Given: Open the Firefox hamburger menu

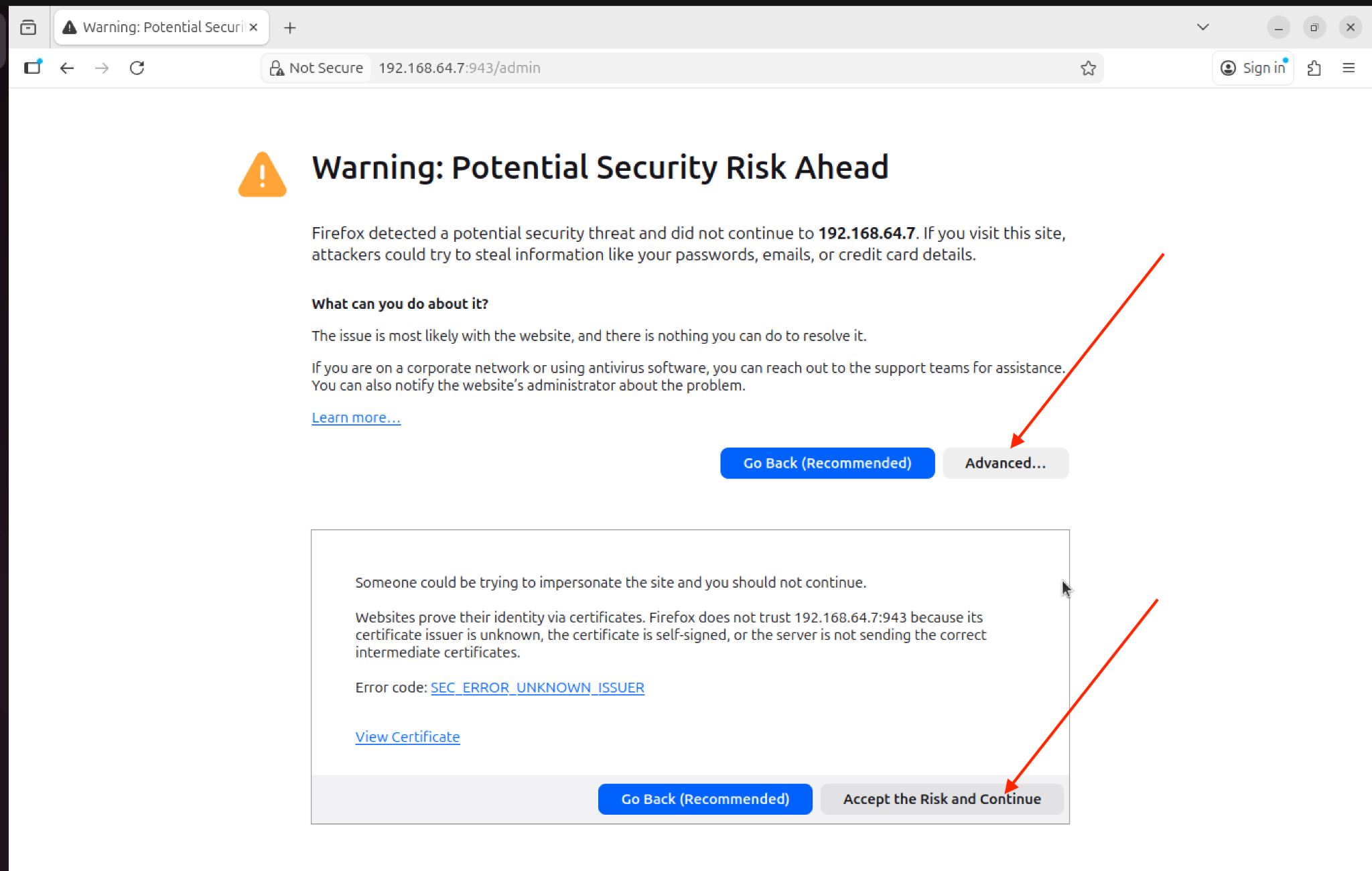Looking at the screenshot, I should point(1349,68).
